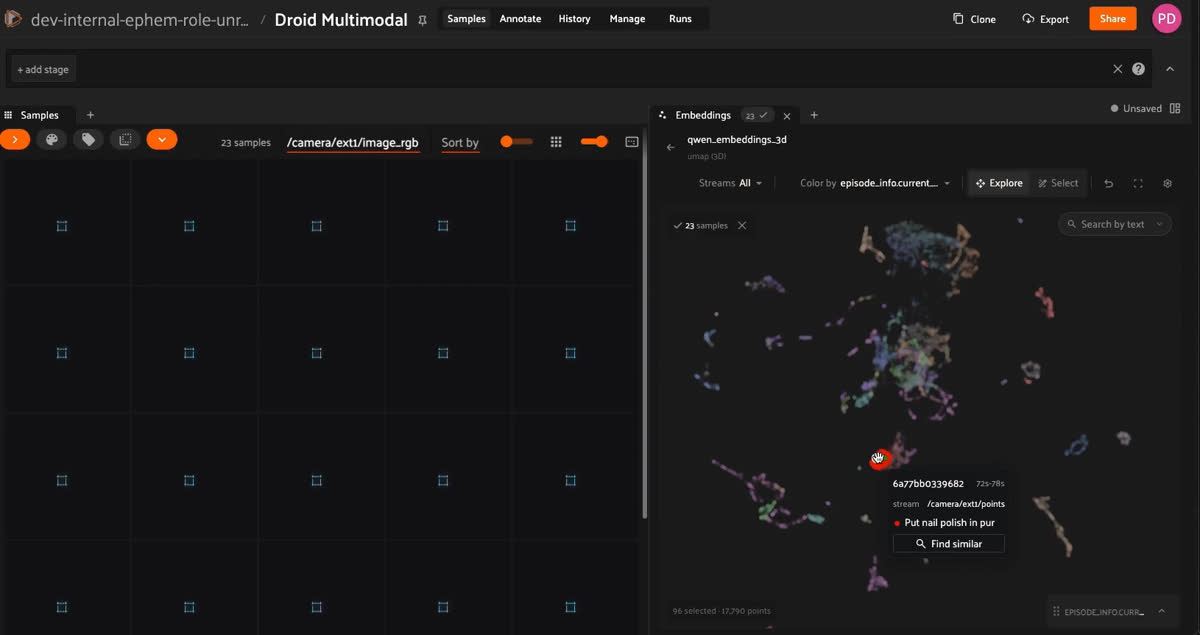Go back from qwen_embeddings_3d plot
This screenshot has width=1200, height=635.
point(671,147)
